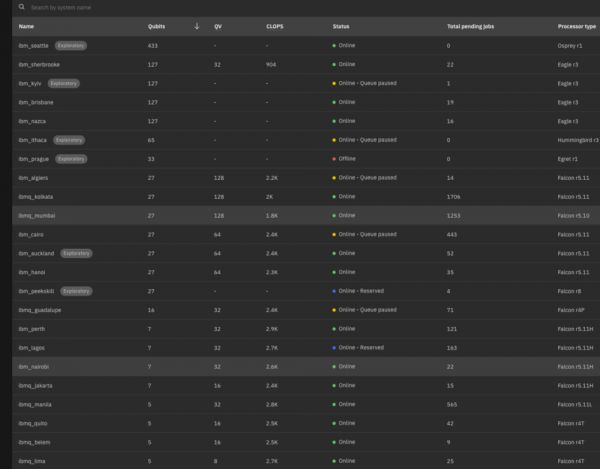Sort by the QV column header
600x469 pixels.
point(218,26)
